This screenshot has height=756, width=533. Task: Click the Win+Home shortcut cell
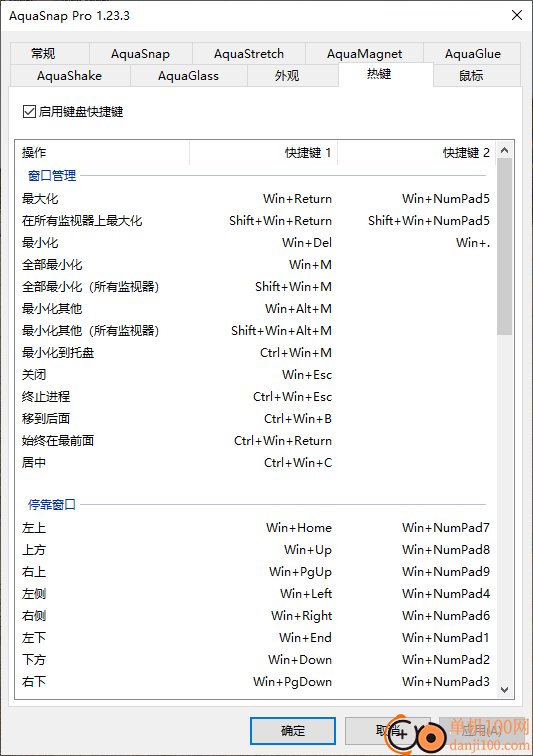pos(299,528)
